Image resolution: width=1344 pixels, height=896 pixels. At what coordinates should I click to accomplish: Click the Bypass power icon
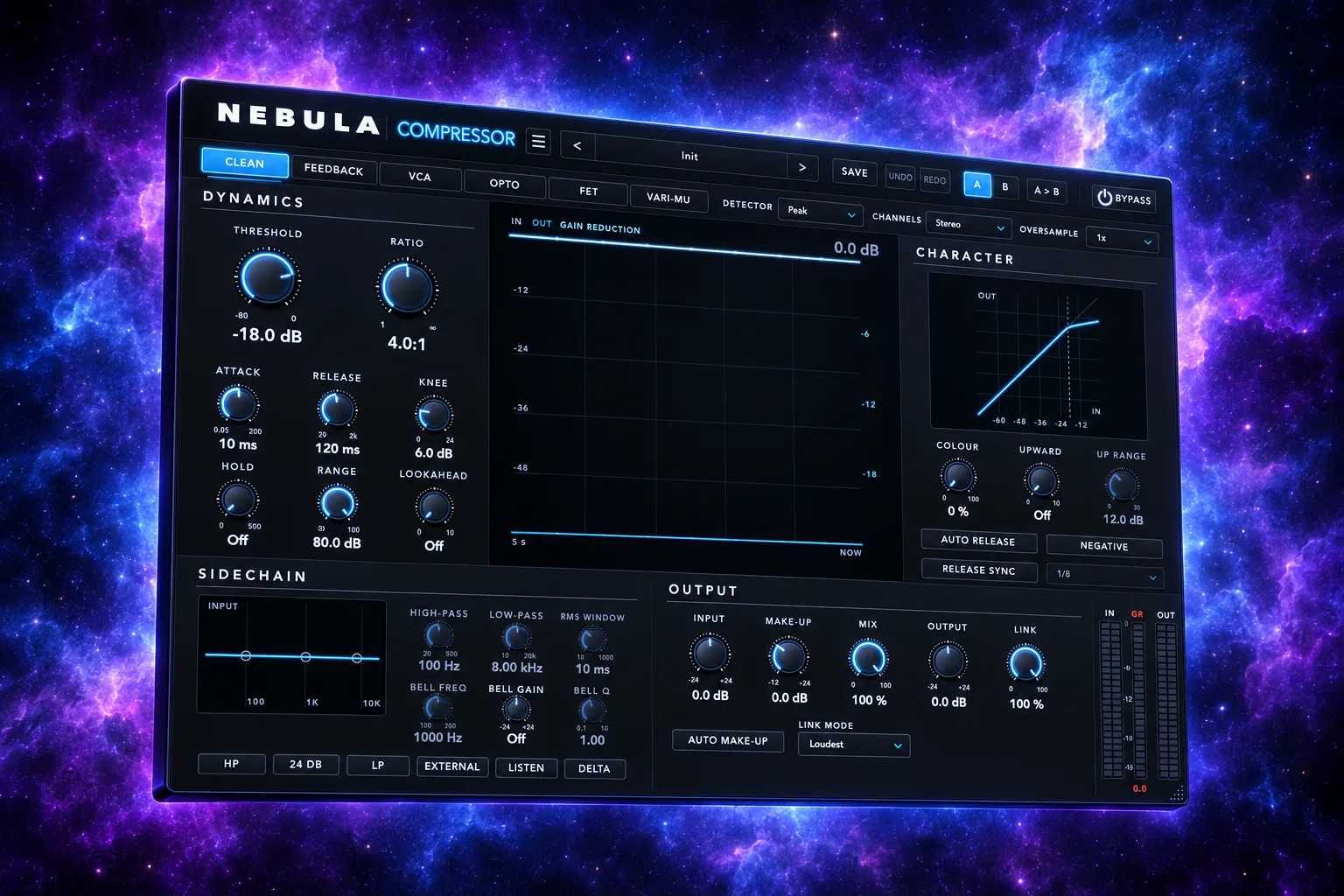click(x=1105, y=198)
